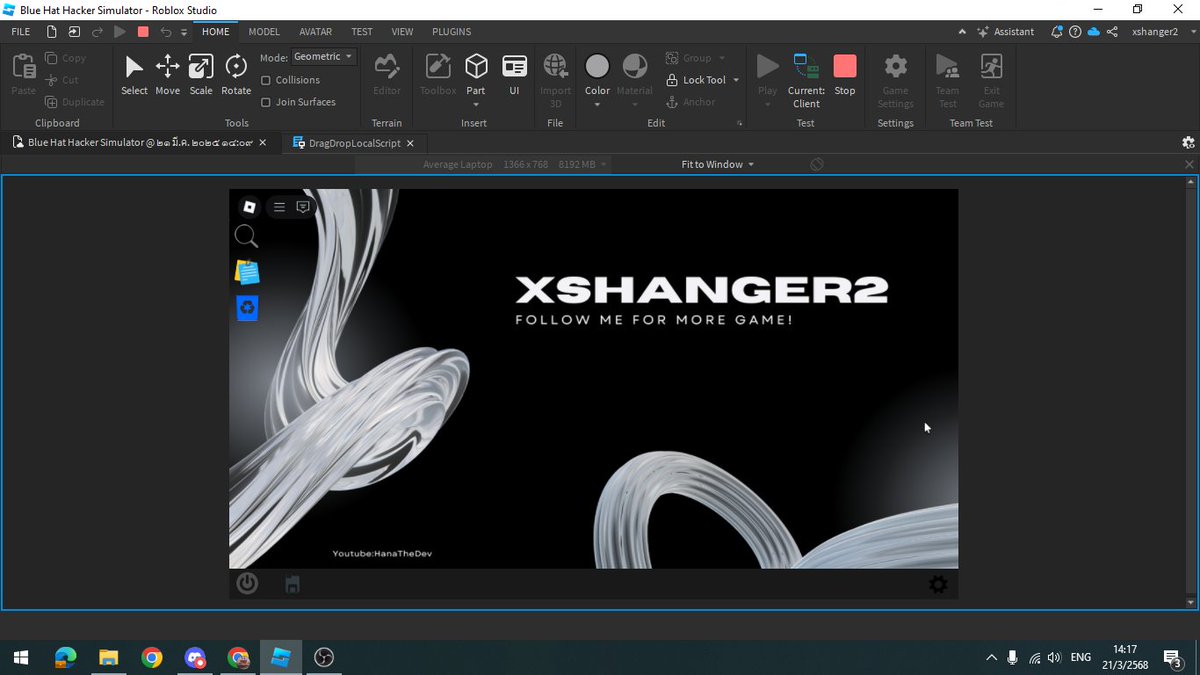This screenshot has height=675, width=1200.
Task: Click the cloud sync icon
Action: point(1093,32)
